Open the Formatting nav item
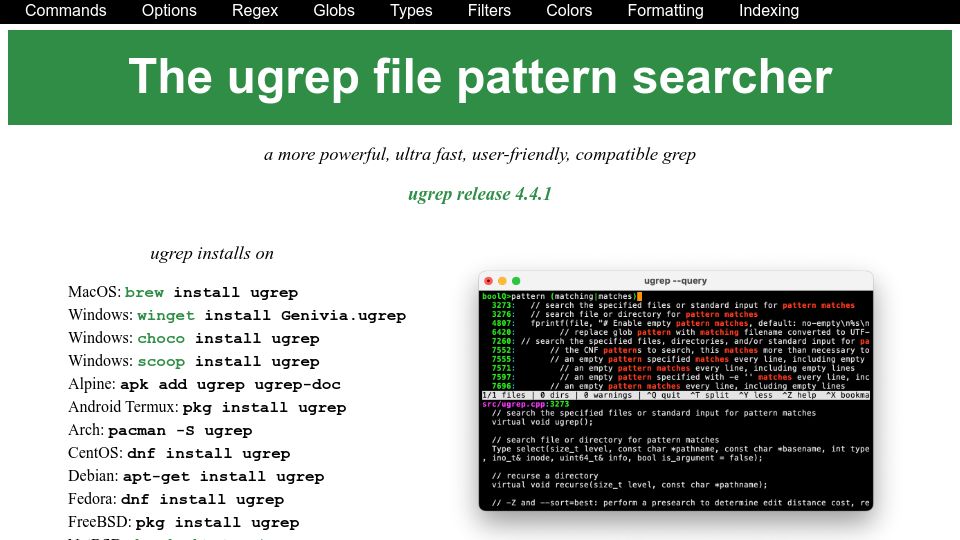This screenshot has height=540, width=960. (665, 10)
